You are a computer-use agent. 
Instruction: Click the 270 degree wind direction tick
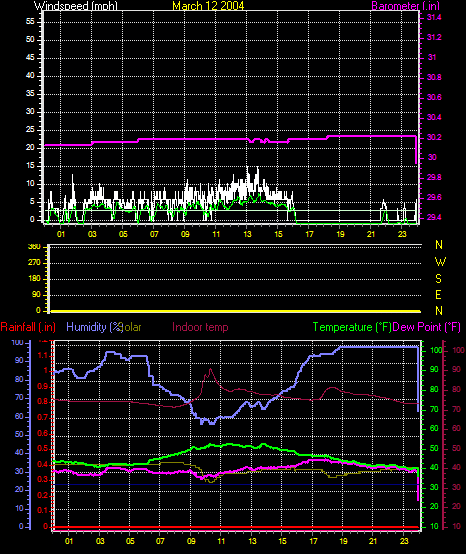coord(36,263)
